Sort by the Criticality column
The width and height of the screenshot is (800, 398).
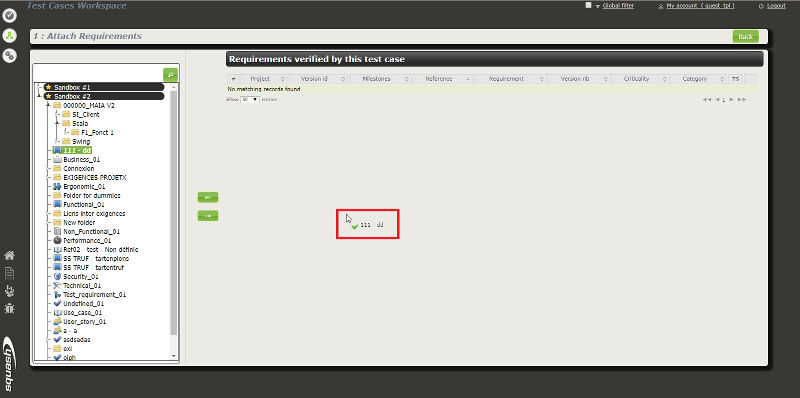640,79
